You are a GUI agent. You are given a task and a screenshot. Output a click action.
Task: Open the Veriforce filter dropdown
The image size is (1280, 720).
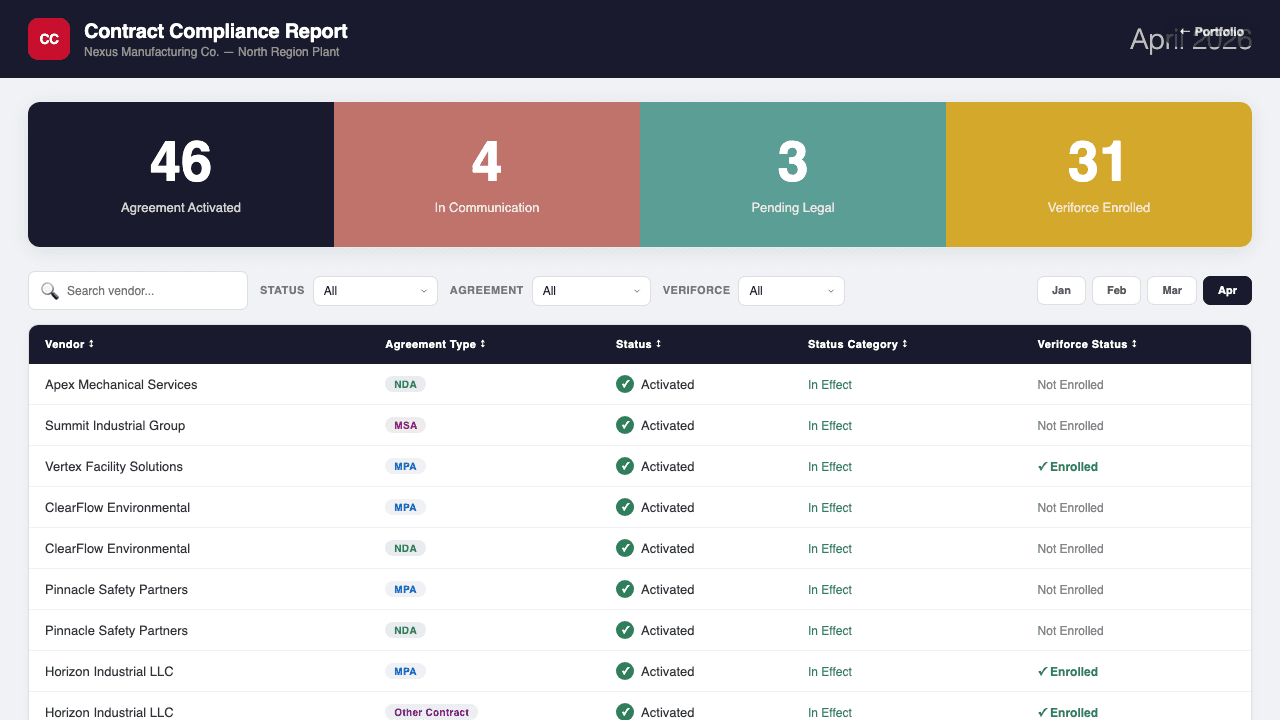point(791,290)
